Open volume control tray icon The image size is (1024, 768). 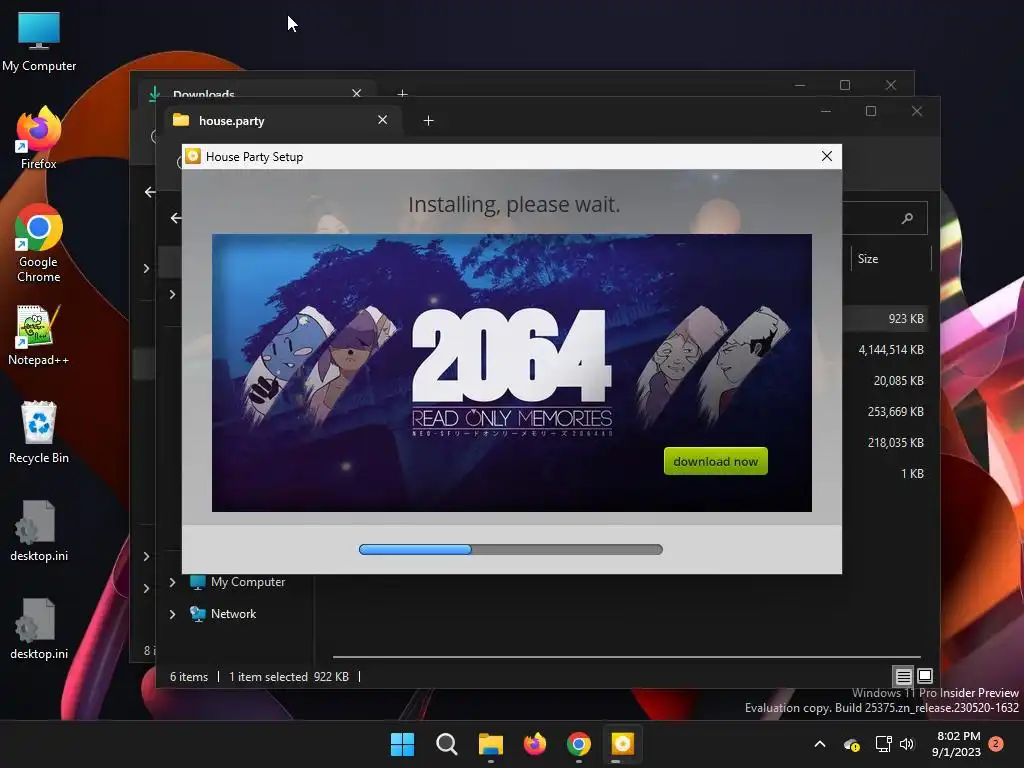click(907, 744)
